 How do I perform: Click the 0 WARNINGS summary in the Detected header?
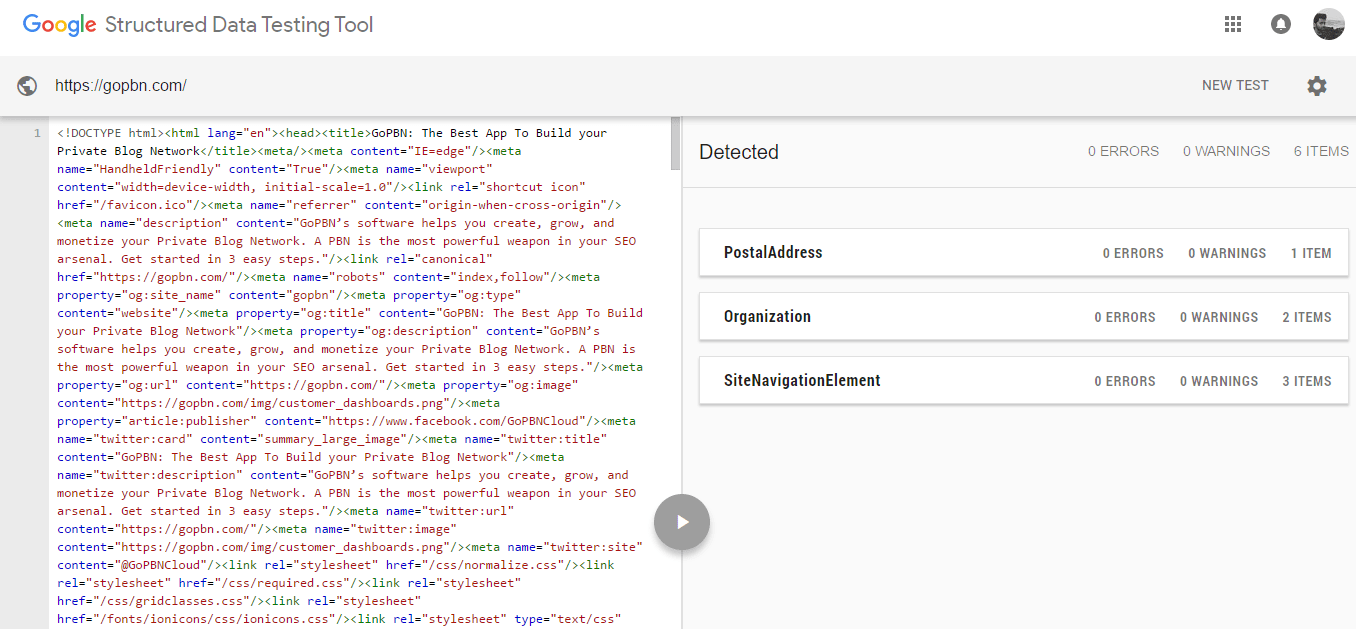click(x=1227, y=151)
